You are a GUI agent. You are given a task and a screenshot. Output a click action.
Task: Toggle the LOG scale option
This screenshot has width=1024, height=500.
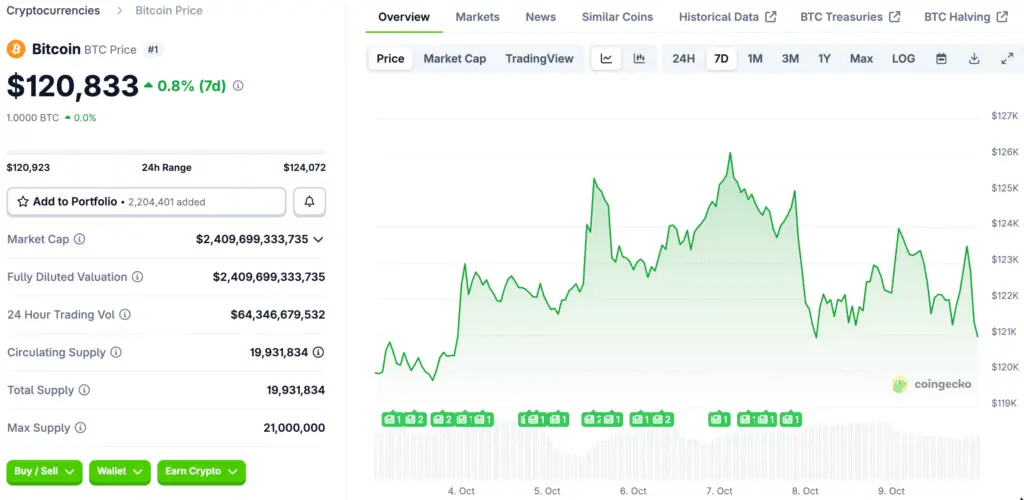click(x=903, y=59)
